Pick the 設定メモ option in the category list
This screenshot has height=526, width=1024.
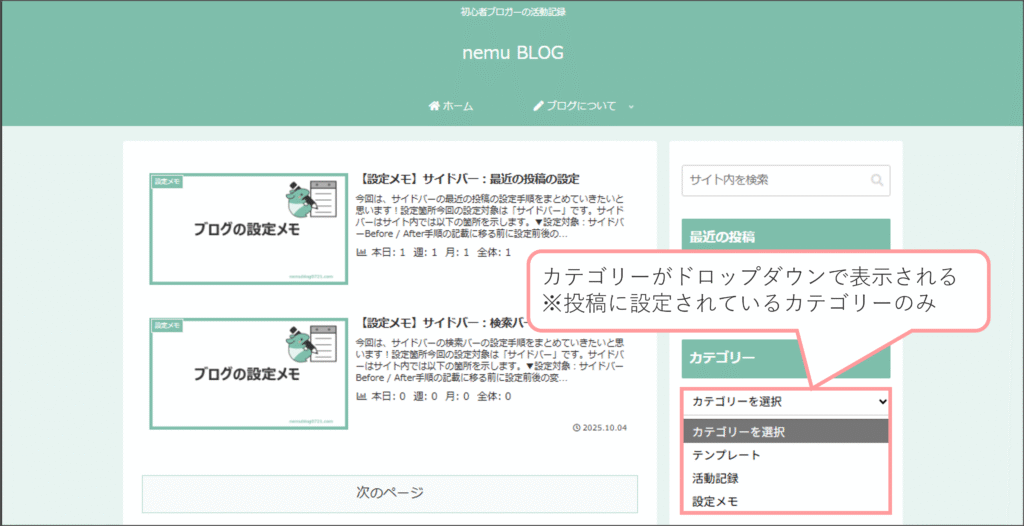[715, 501]
